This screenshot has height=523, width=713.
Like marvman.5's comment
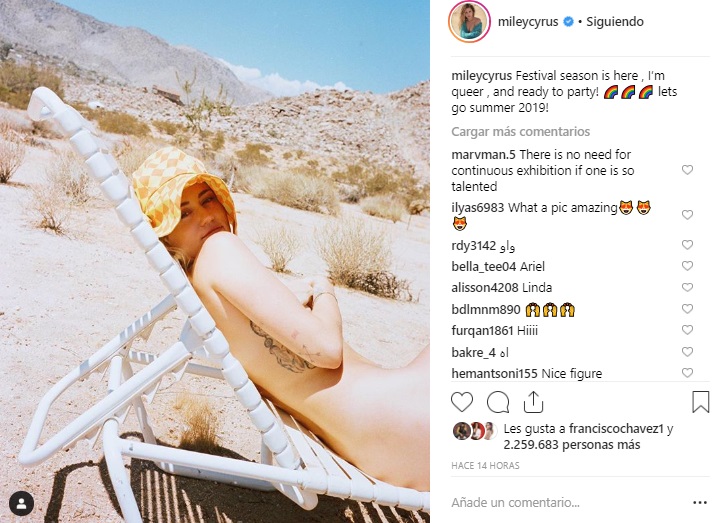[687, 170]
